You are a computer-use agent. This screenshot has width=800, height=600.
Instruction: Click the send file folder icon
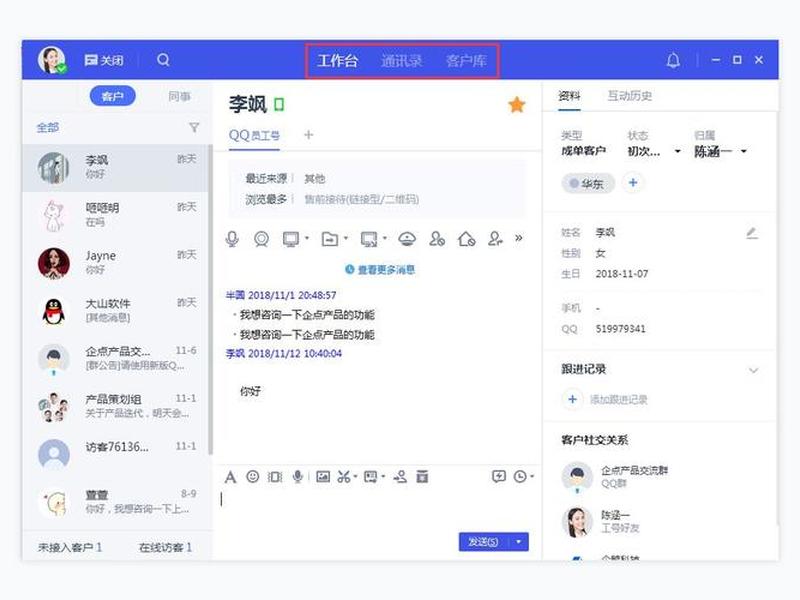click(x=330, y=239)
